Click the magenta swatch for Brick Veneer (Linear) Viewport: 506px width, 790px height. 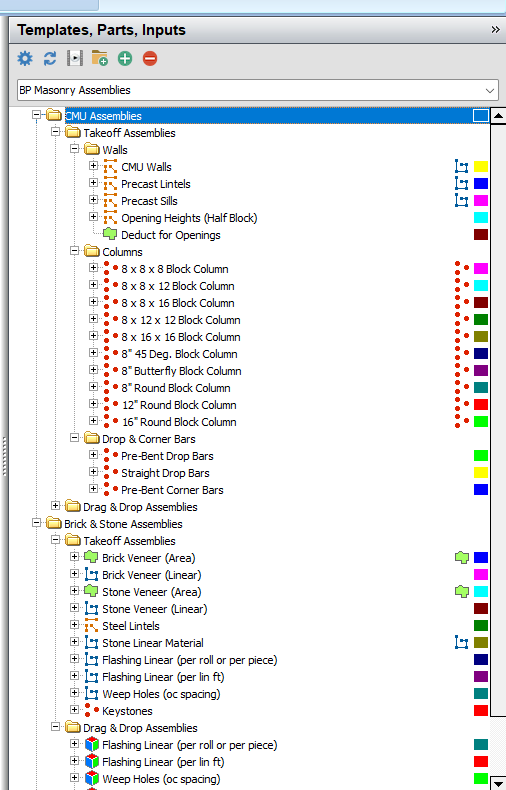(x=481, y=574)
